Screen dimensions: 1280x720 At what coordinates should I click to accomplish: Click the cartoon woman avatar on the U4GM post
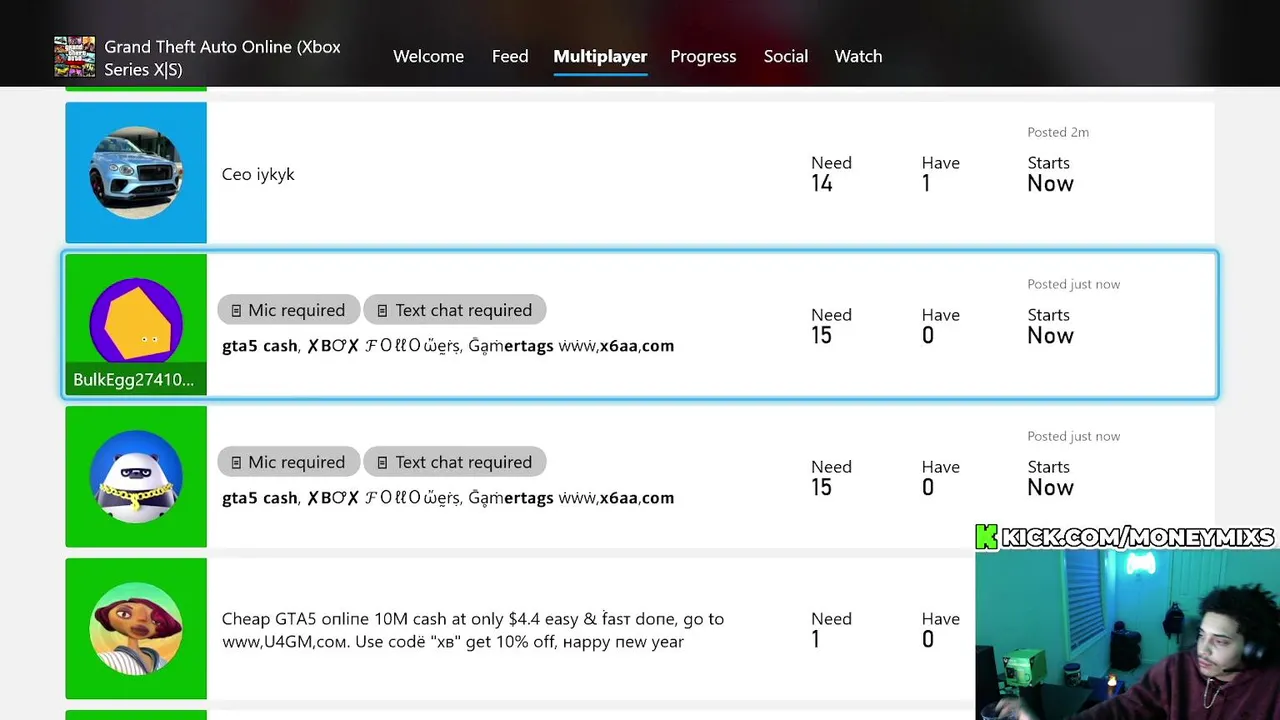coord(136,629)
